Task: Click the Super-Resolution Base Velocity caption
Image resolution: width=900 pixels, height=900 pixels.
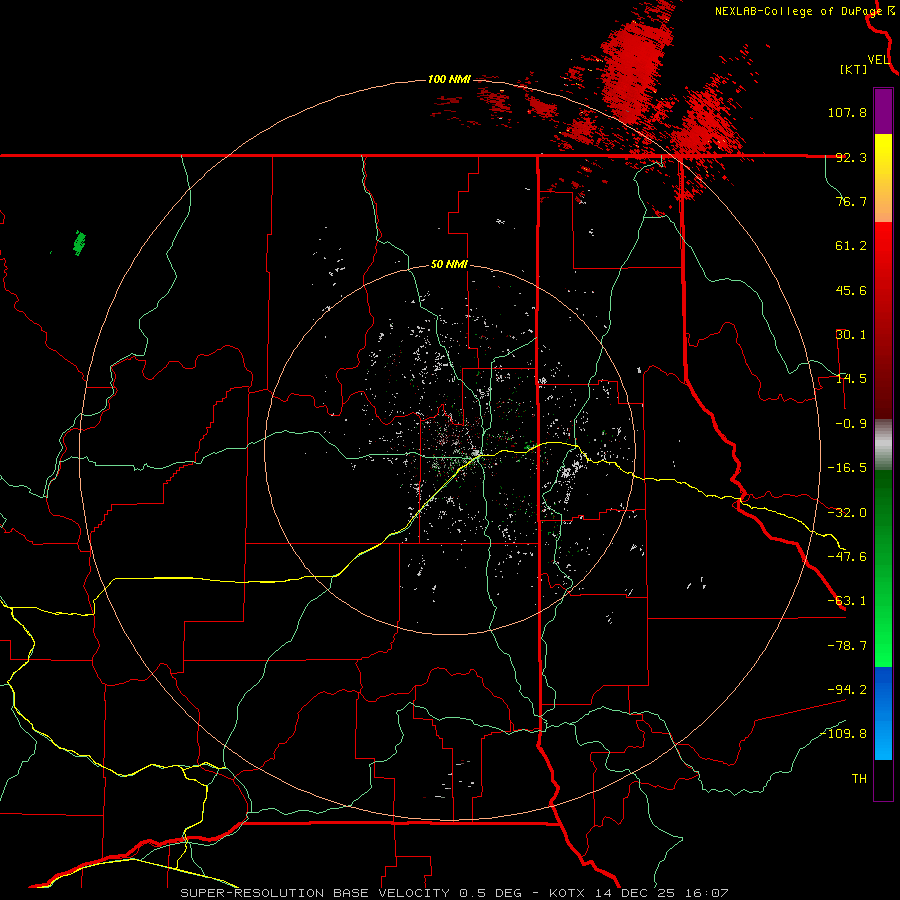Action: point(453,893)
